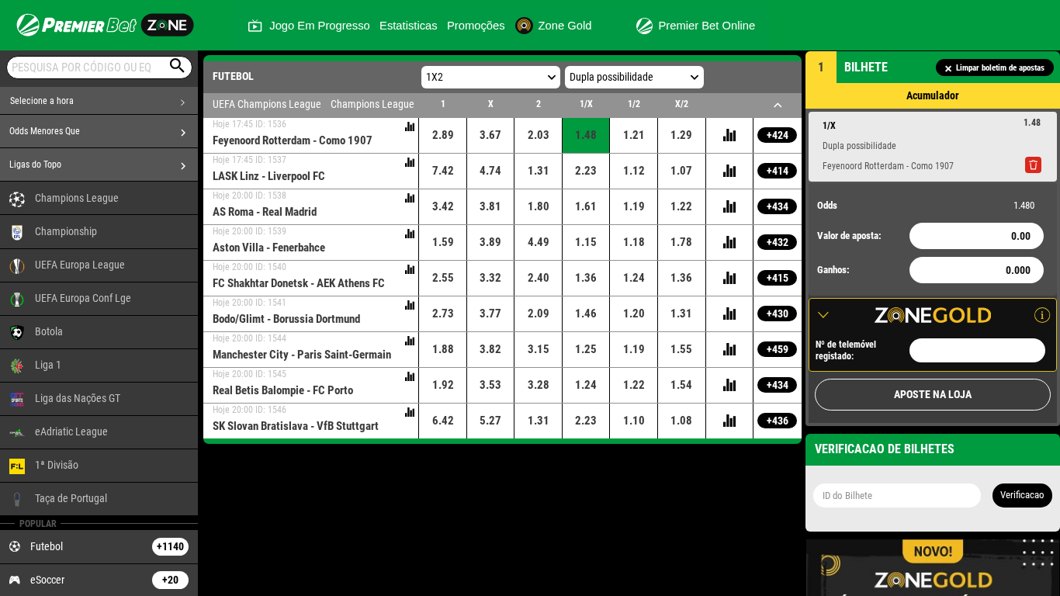Image resolution: width=1060 pixels, height=596 pixels.
Task: Click small stats icon beside AS Roma match name
Action: 410,198
